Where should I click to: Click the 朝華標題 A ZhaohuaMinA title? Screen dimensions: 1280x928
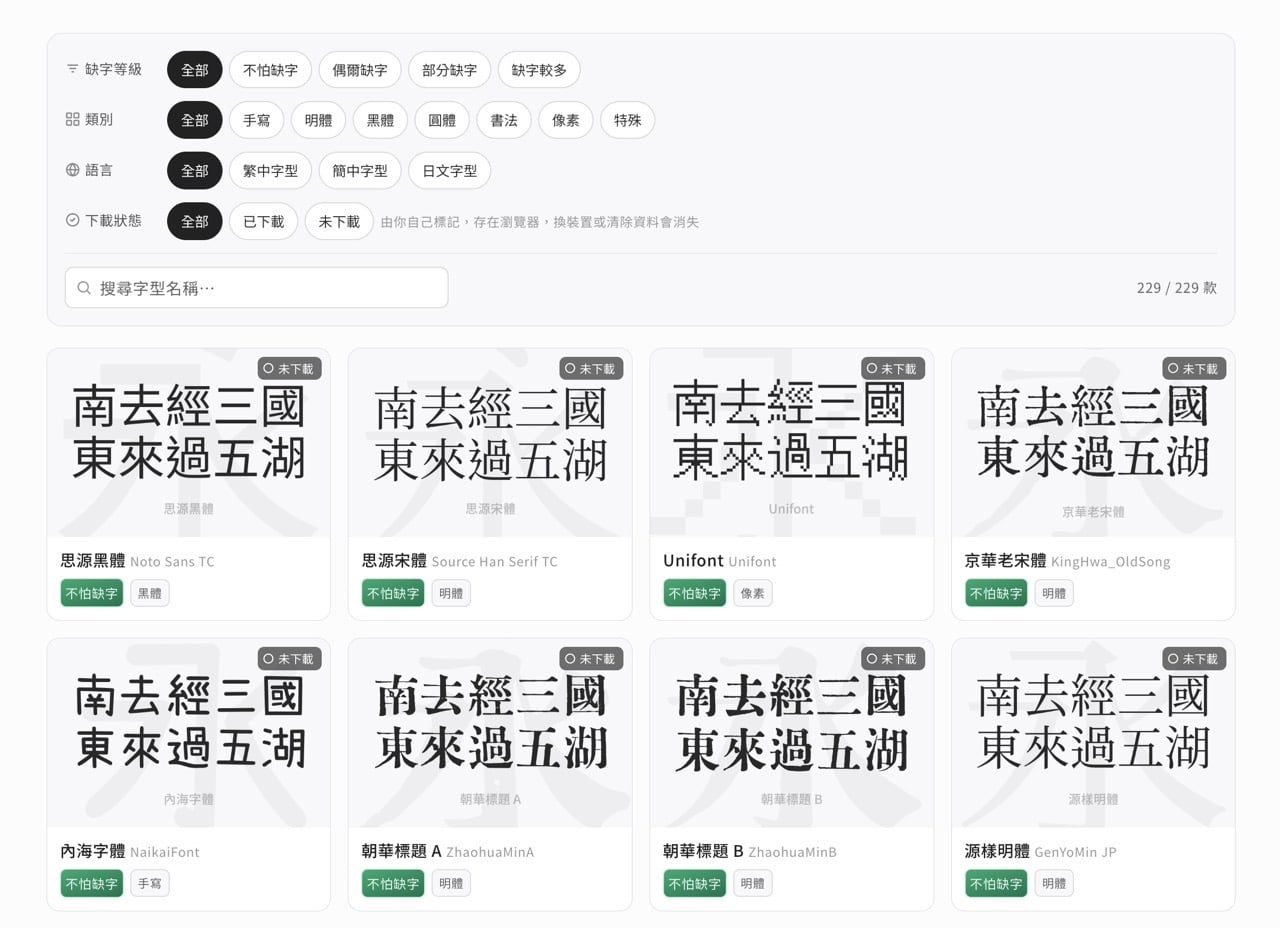448,852
